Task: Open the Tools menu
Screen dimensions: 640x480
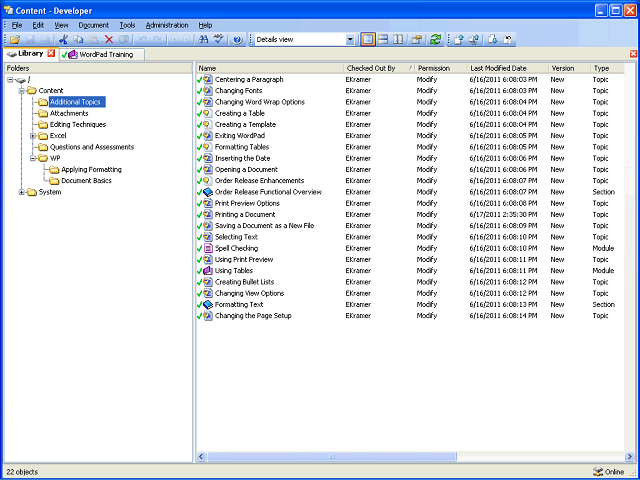Action: [x=127, y=25]
